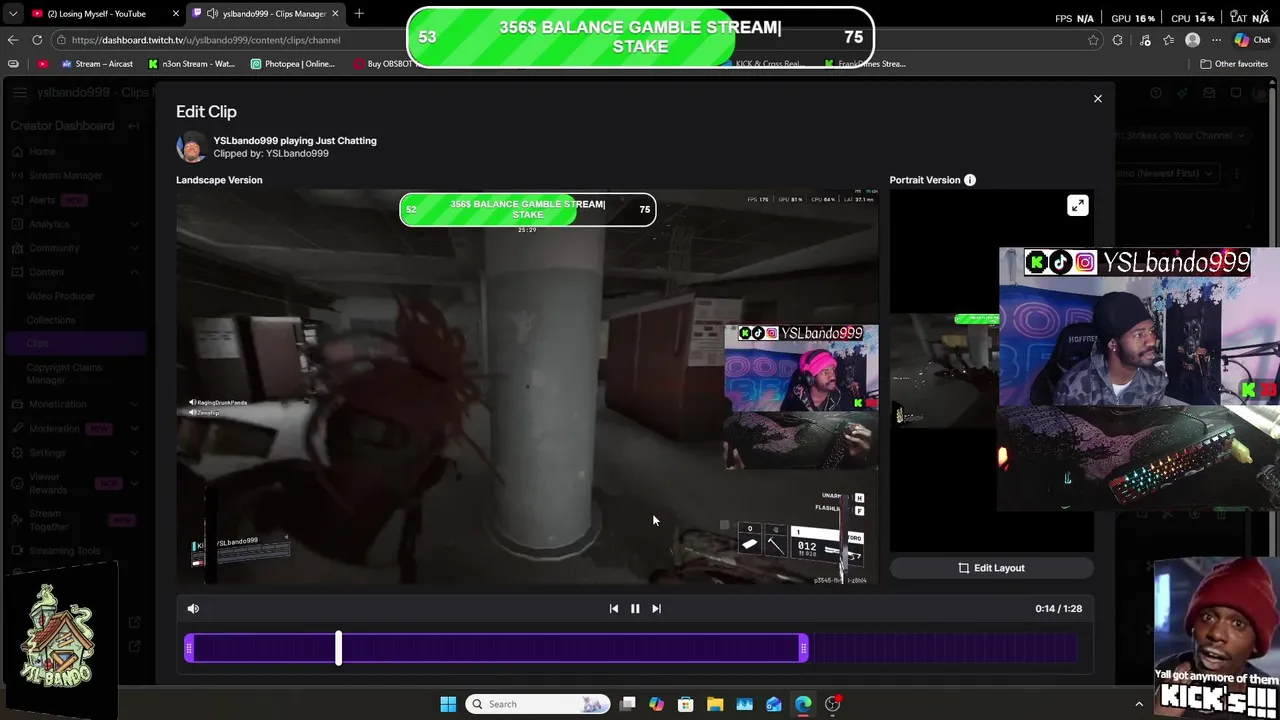Open a new browser tab
Viewport: 1280px width, 720px height.
click(x=359, y=14)
